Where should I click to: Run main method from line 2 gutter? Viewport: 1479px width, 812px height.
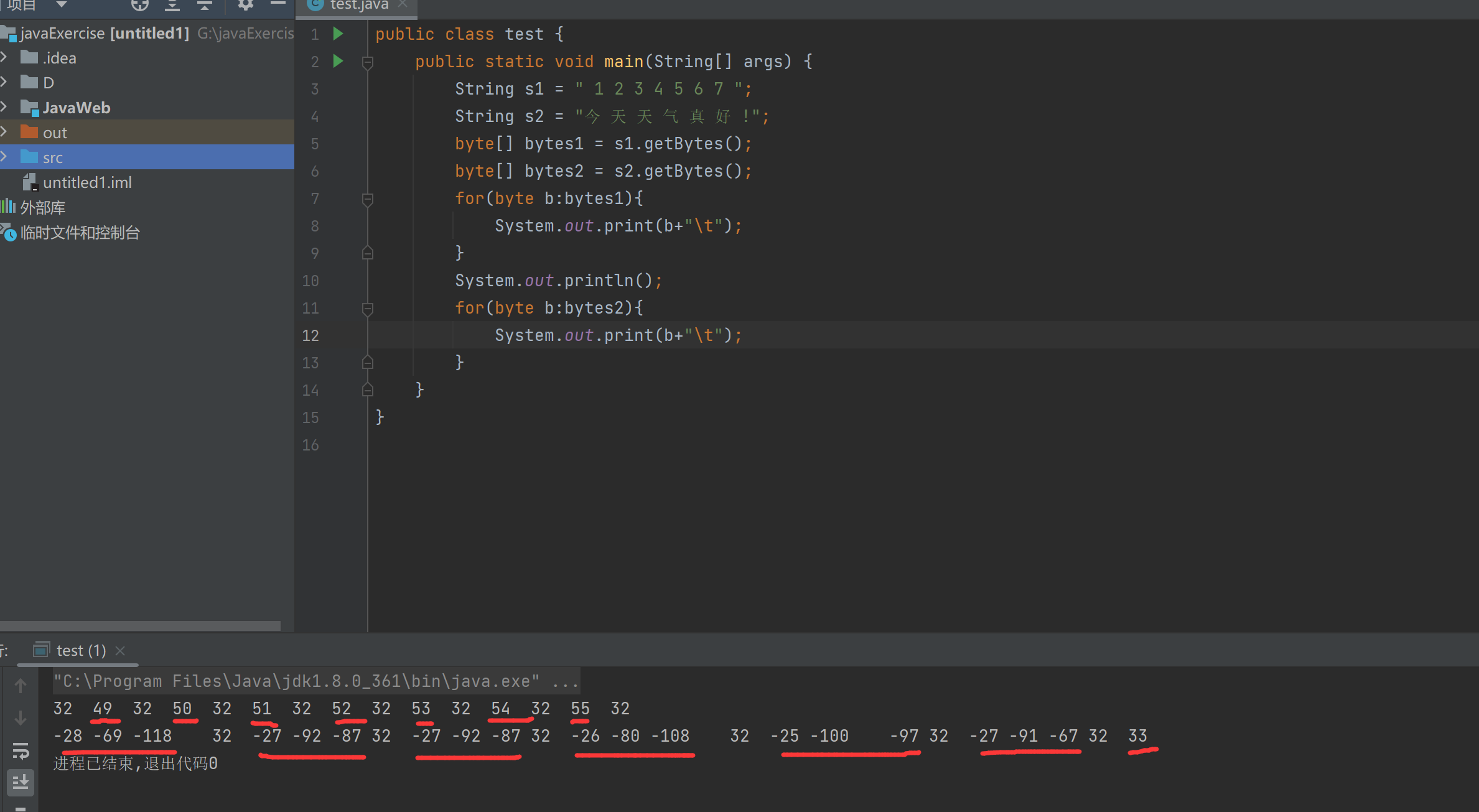pos(338,61)
